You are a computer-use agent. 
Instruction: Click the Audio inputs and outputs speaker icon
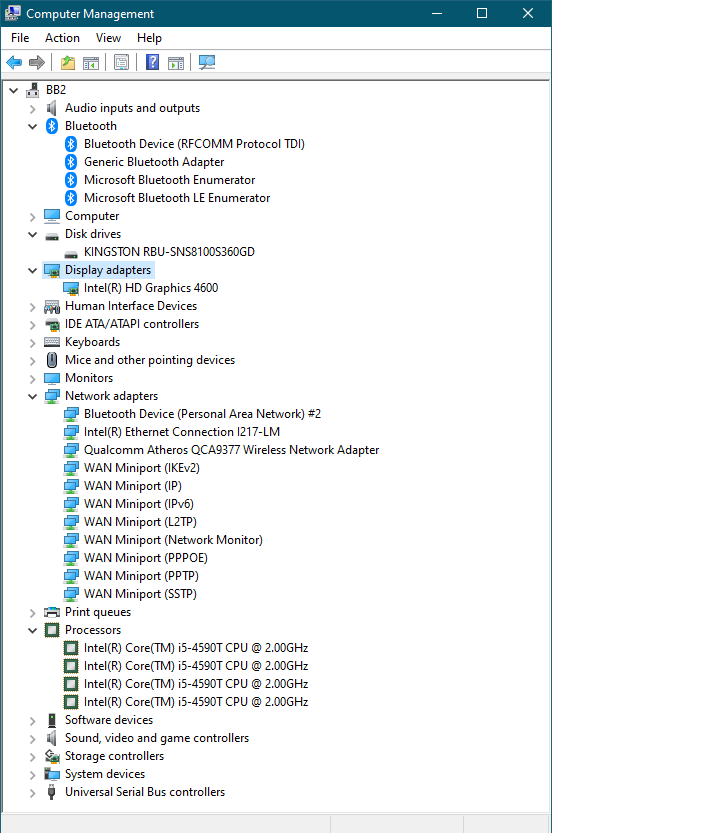[52, 108]
